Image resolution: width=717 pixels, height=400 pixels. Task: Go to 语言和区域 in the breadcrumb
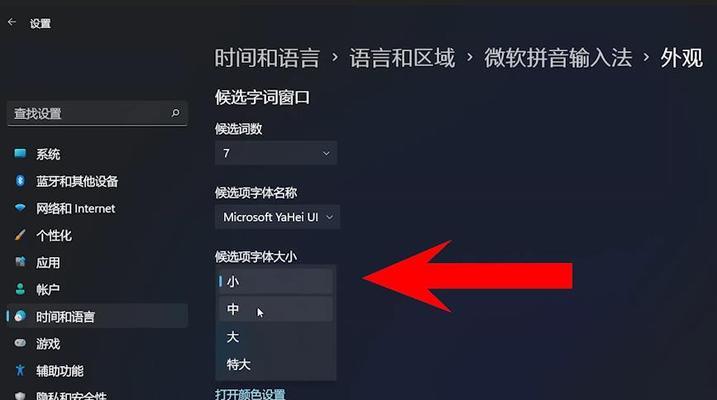click(402, 58)
